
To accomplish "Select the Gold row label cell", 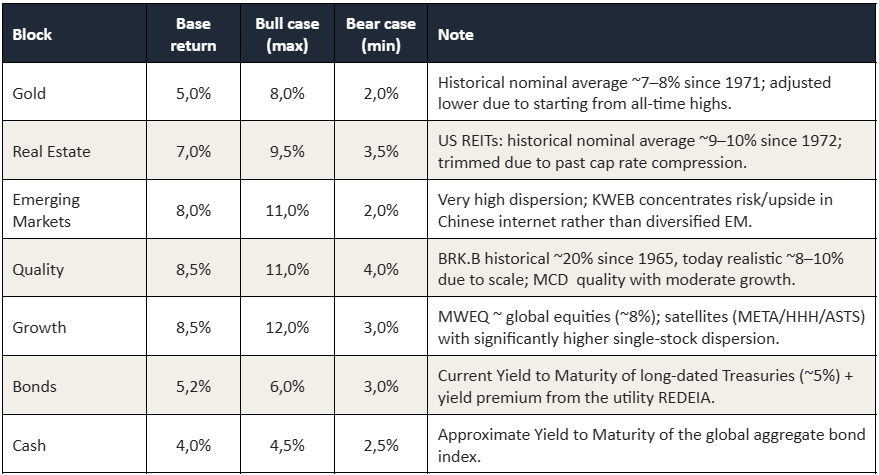I will (x=75, y=92).
